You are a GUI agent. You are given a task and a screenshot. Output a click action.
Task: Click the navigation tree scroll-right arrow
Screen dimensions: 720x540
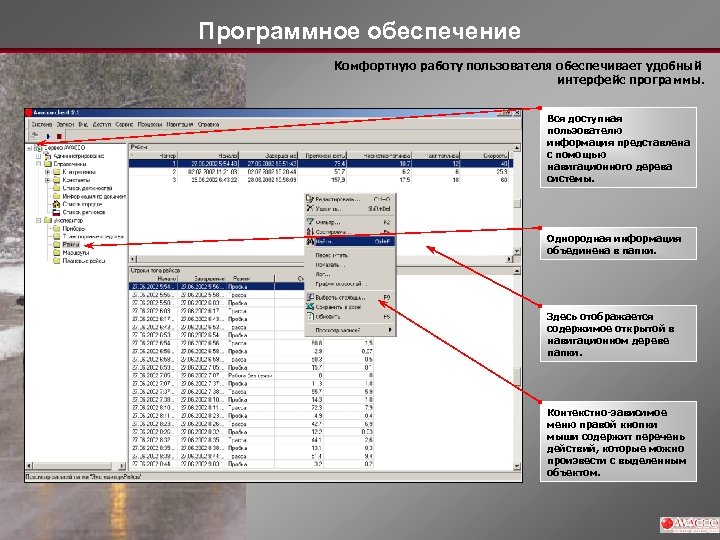point(122,466)
